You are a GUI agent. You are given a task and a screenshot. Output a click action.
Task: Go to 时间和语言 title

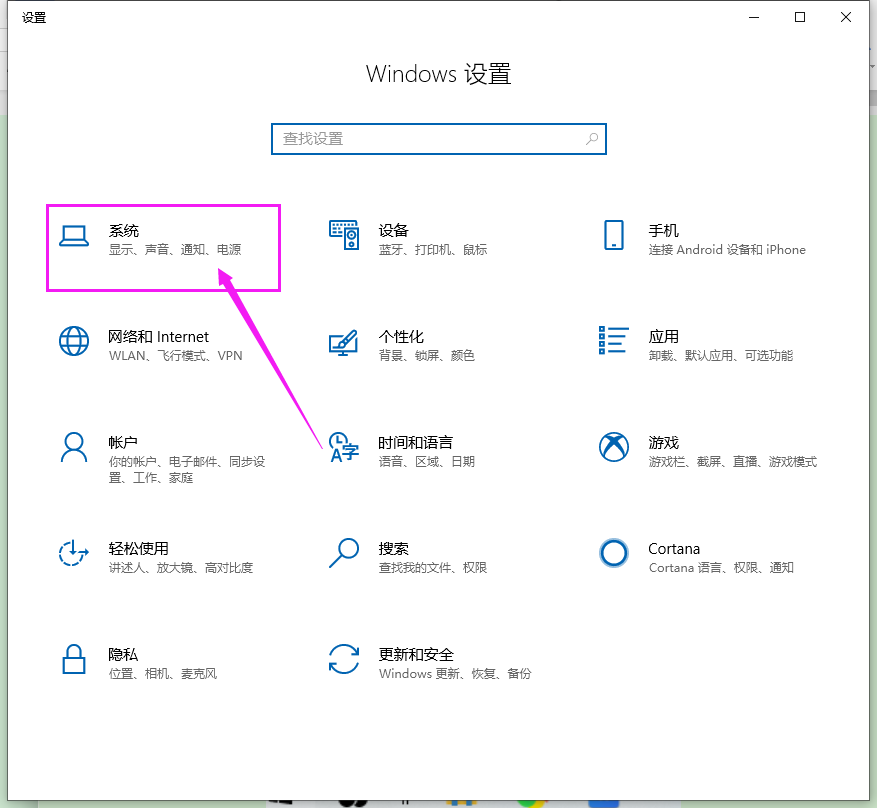tap(416, 443)
